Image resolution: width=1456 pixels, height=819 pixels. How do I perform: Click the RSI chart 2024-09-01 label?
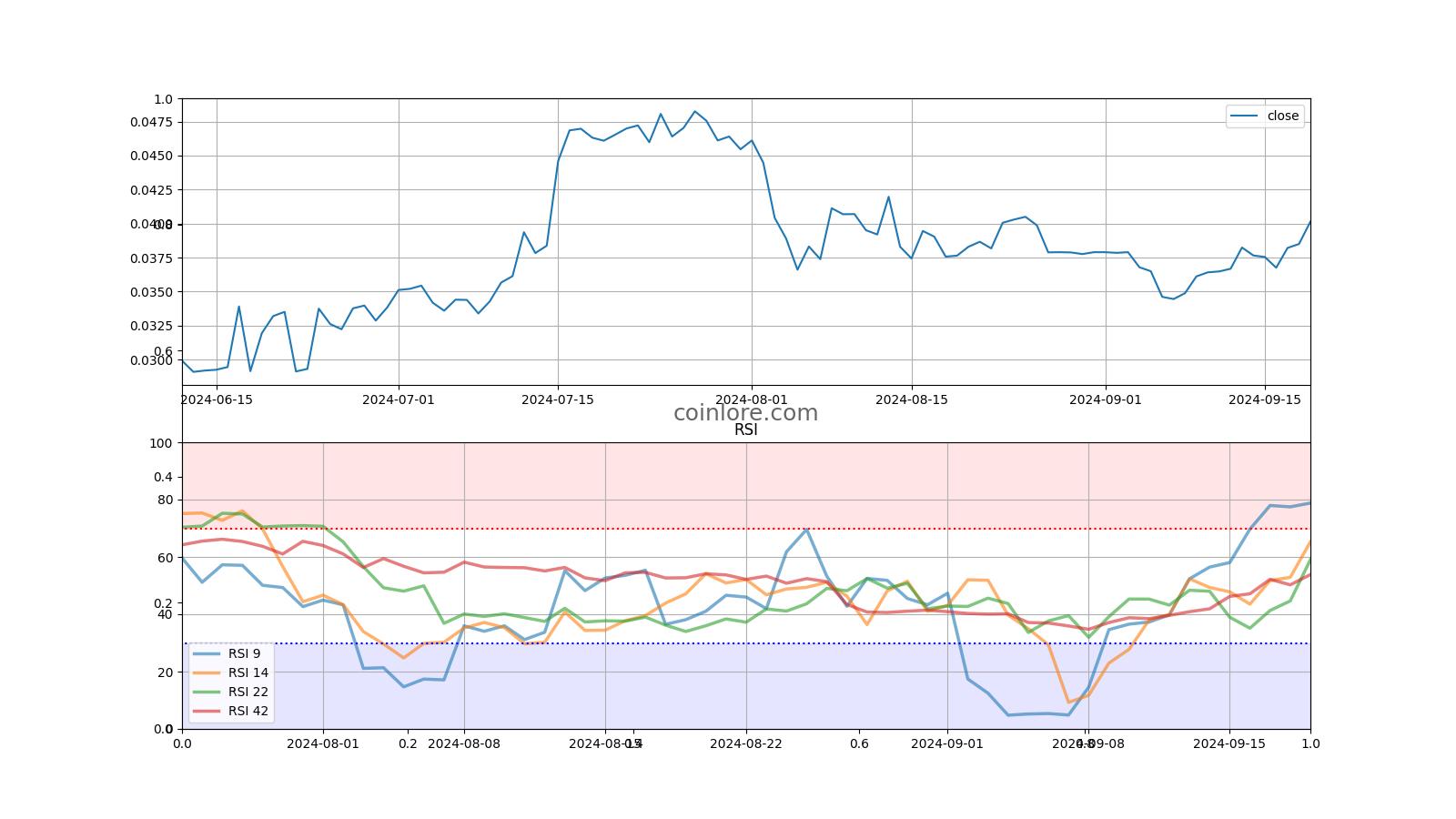947,743
